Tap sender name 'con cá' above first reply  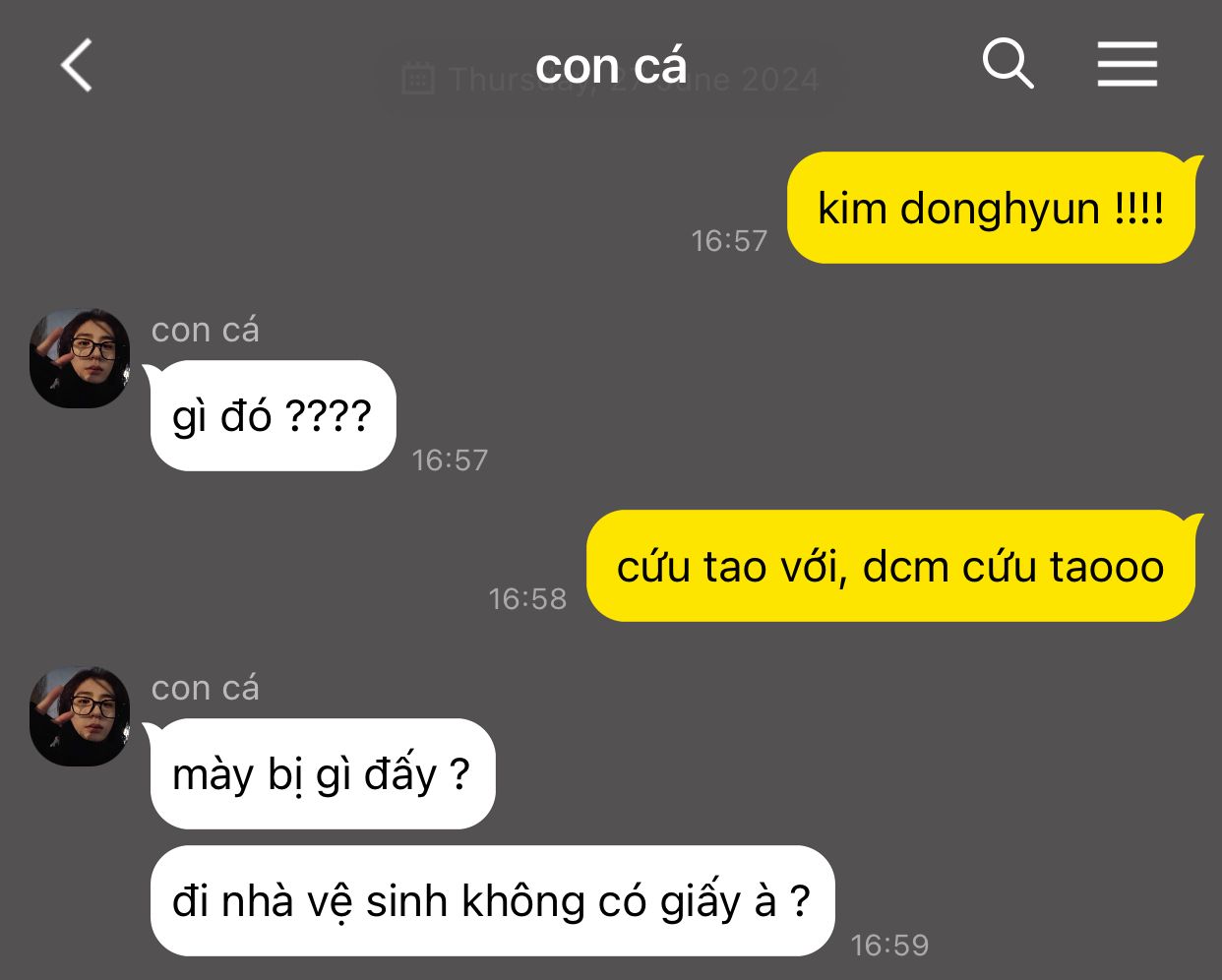206,331
